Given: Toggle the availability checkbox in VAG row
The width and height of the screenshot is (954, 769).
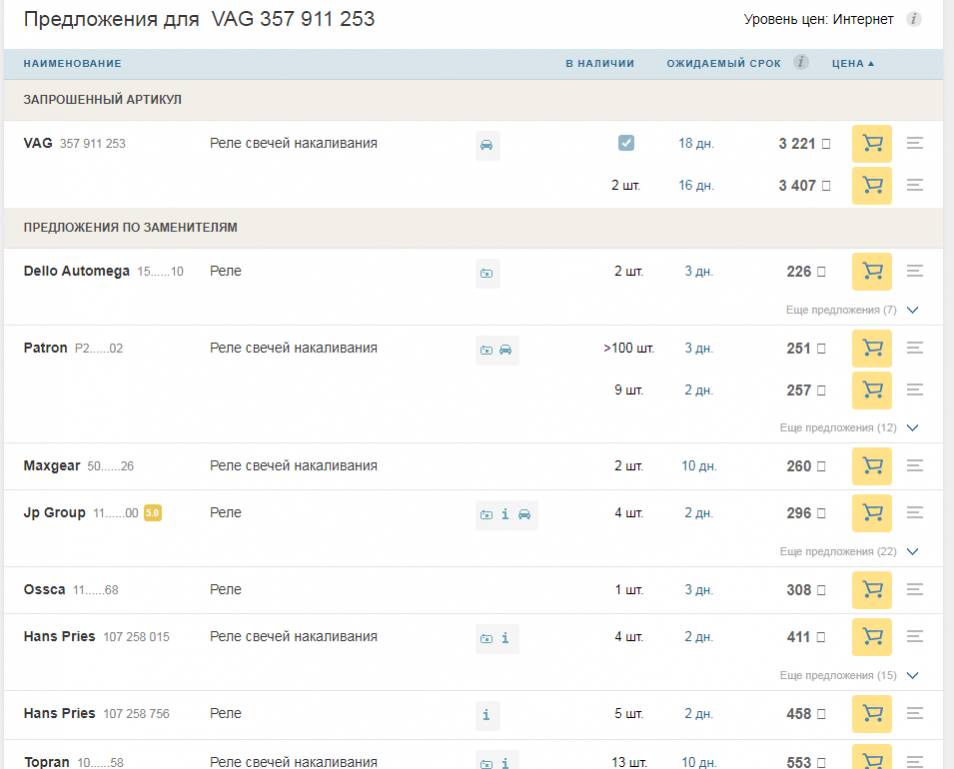Looking at the screenshot, I should pos(626,144).
